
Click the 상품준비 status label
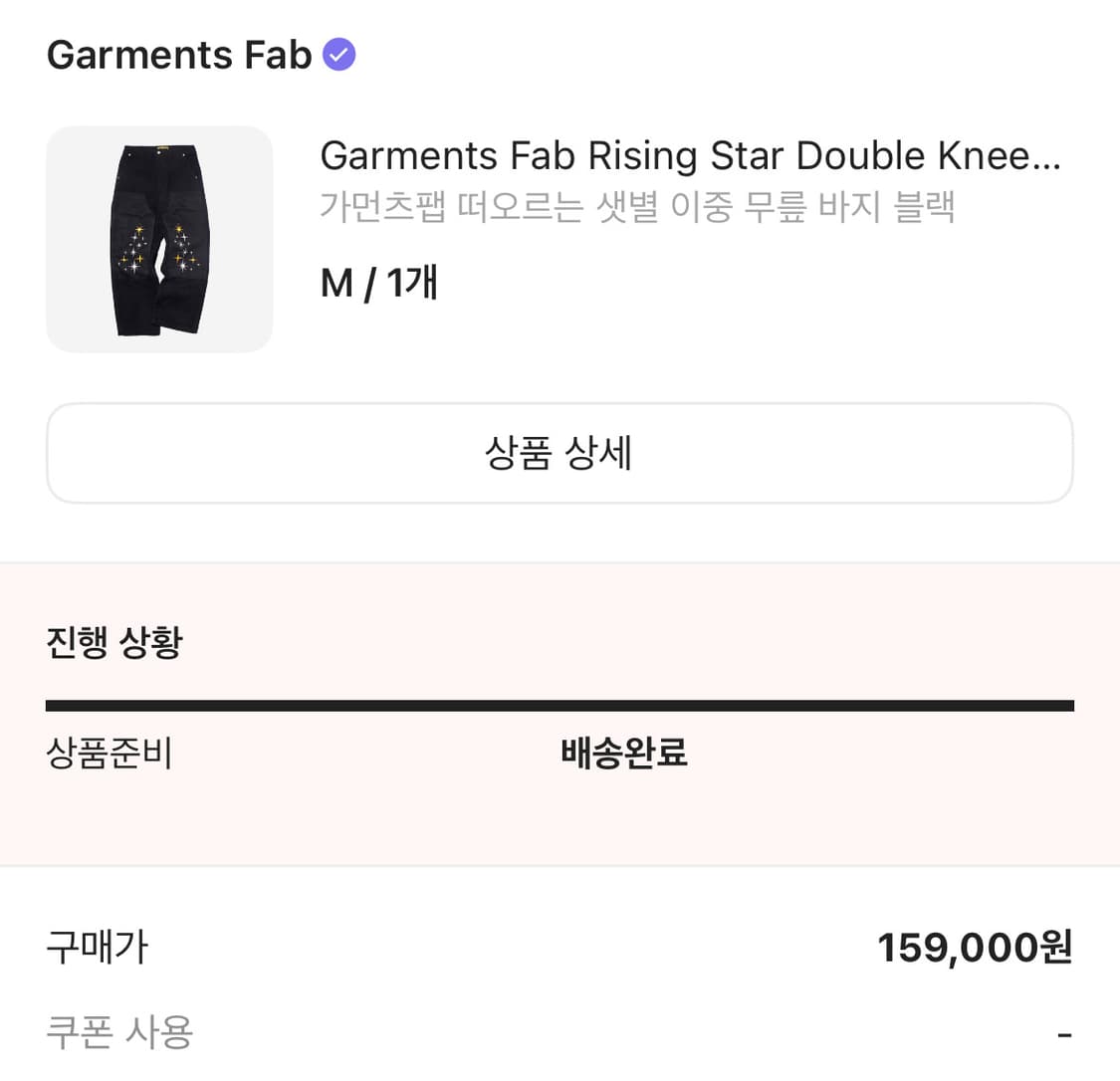110,755
